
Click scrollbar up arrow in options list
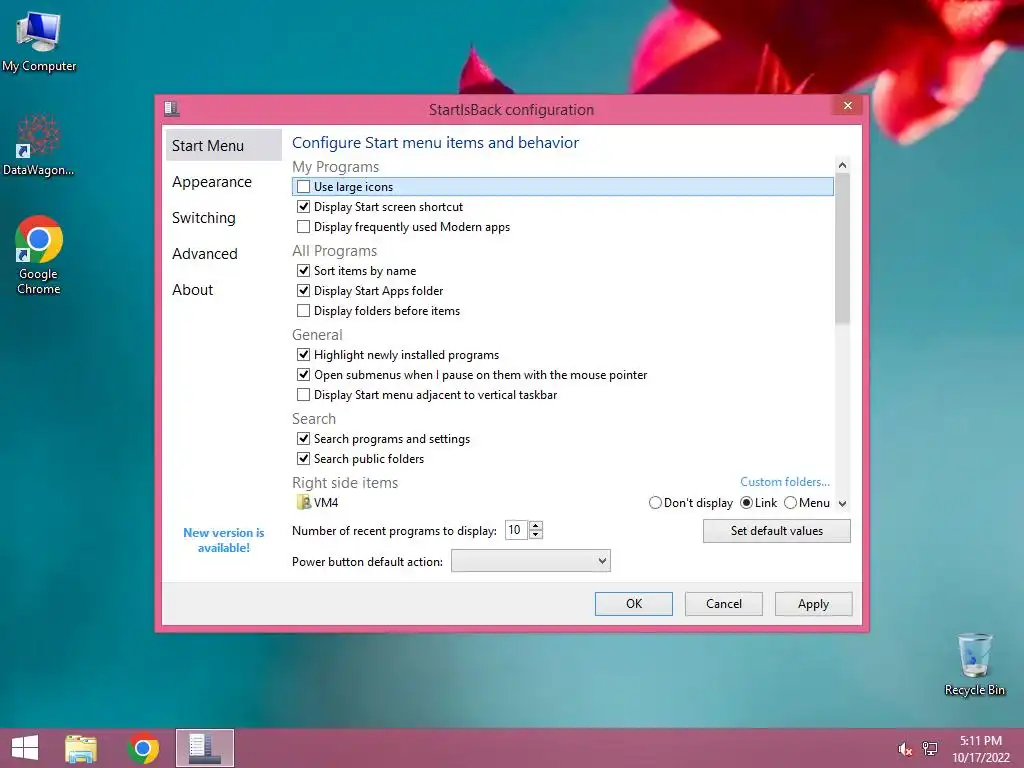842,165
